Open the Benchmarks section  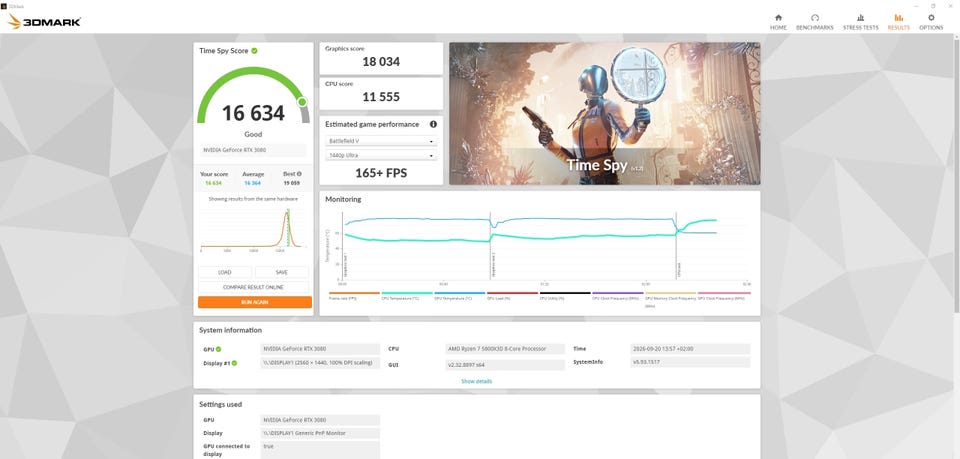(814, 22)
